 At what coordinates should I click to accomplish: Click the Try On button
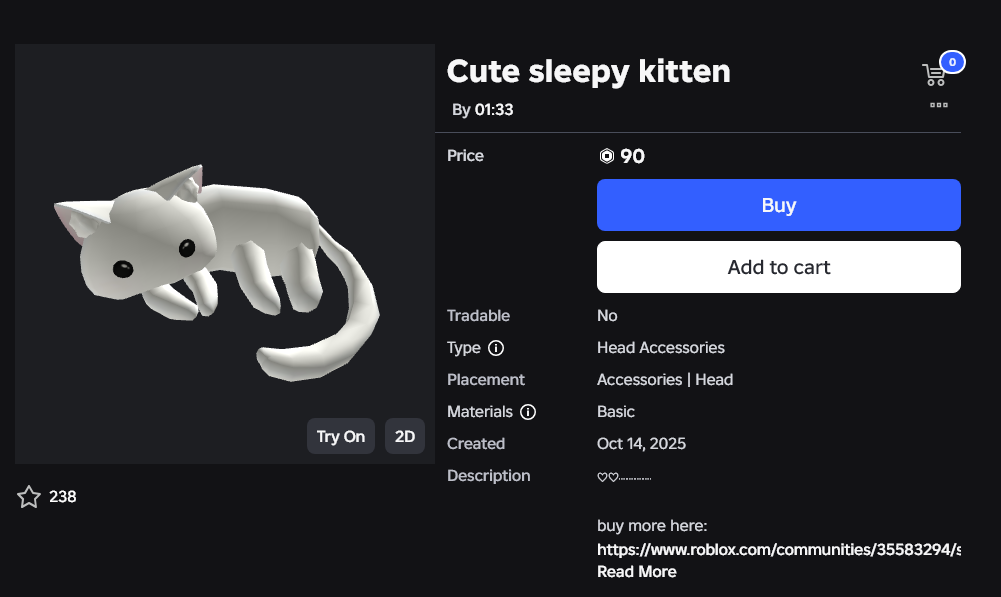341,436
